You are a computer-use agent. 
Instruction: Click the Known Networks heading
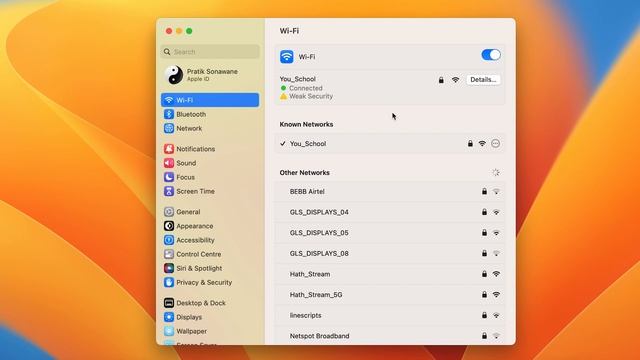(306, 124)
